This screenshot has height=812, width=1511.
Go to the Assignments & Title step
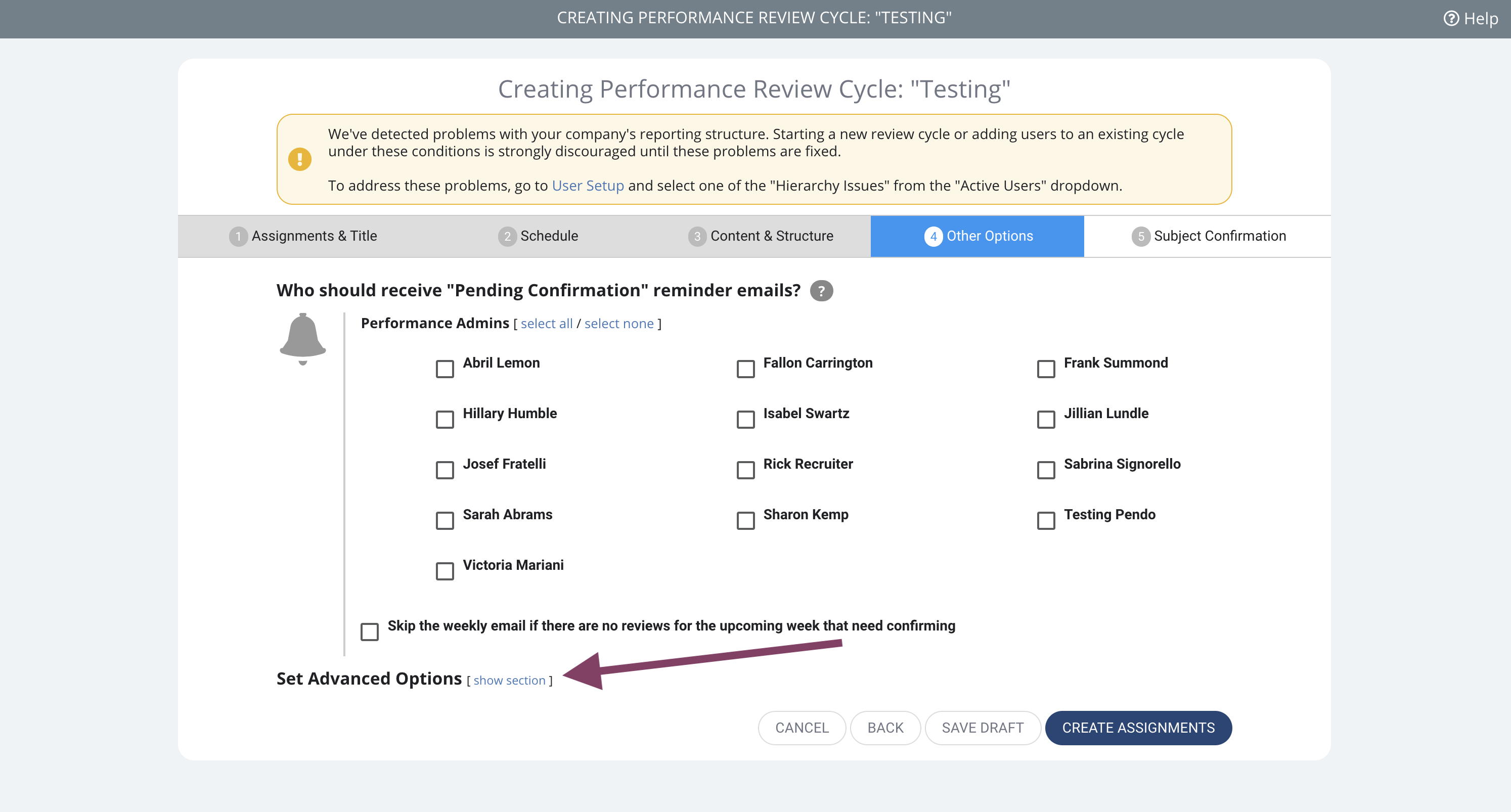(303, 236)
